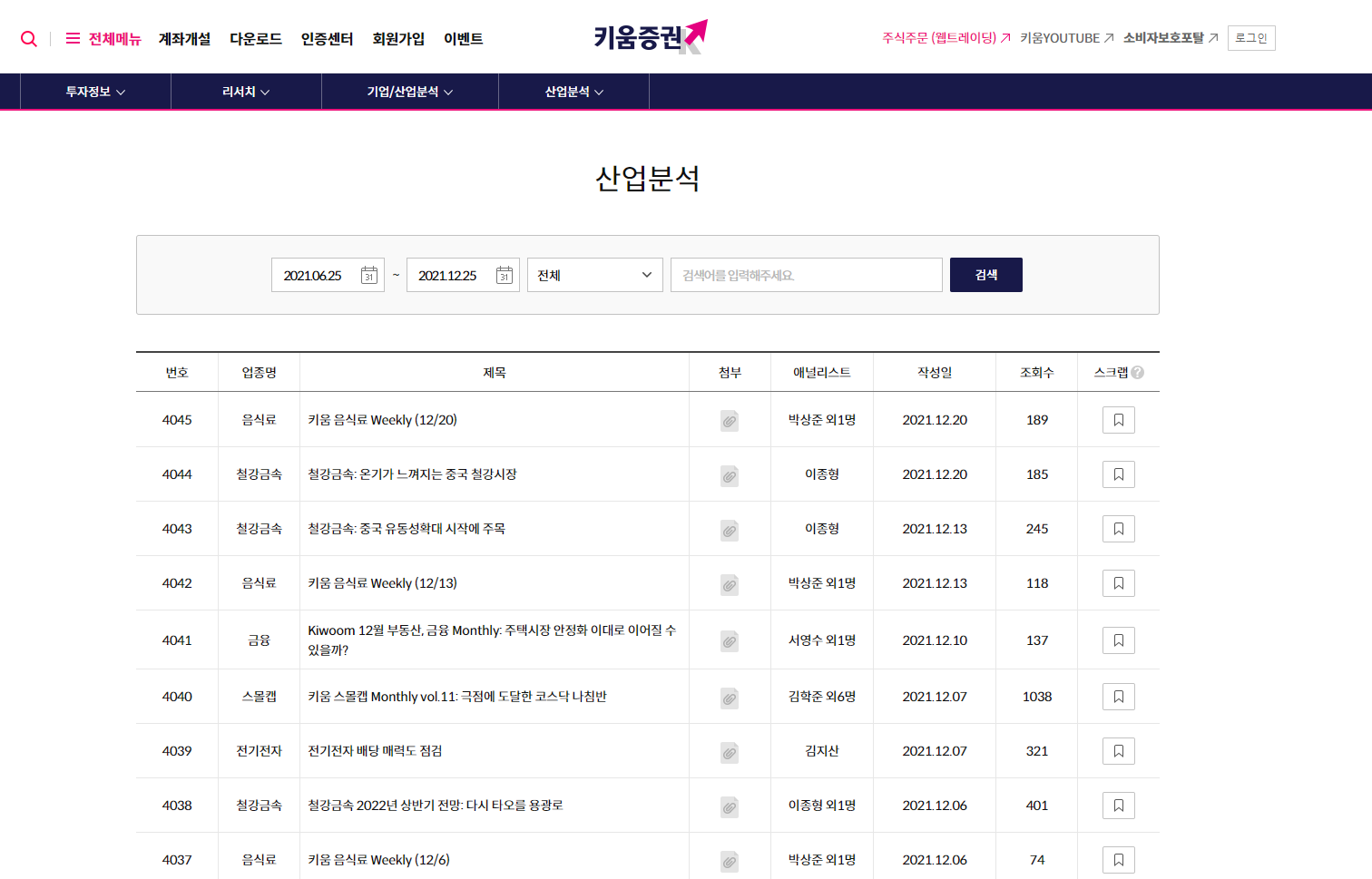Open 주식주문 (웹트레이딩) link

946,38
